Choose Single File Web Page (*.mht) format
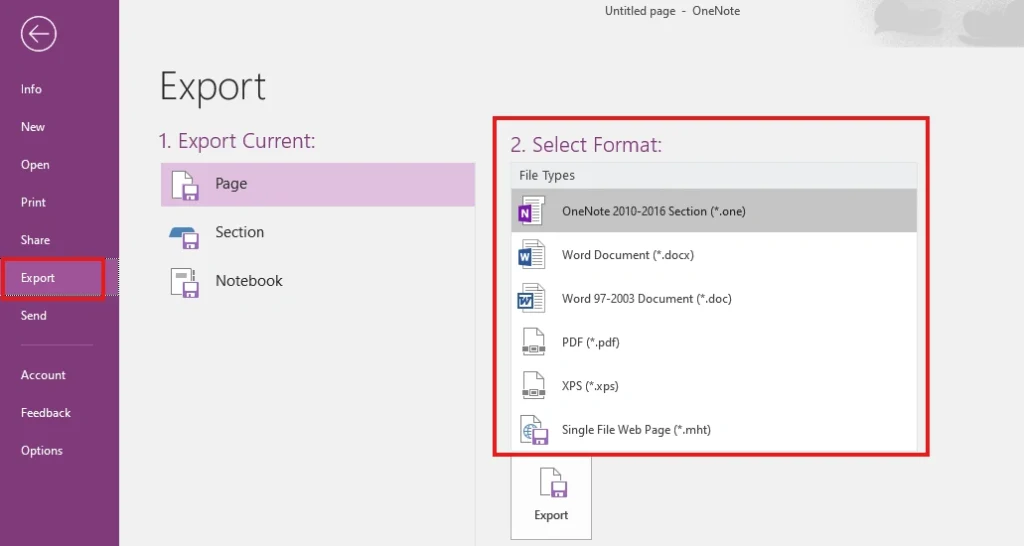1024x546 pixels. [714, 429]
